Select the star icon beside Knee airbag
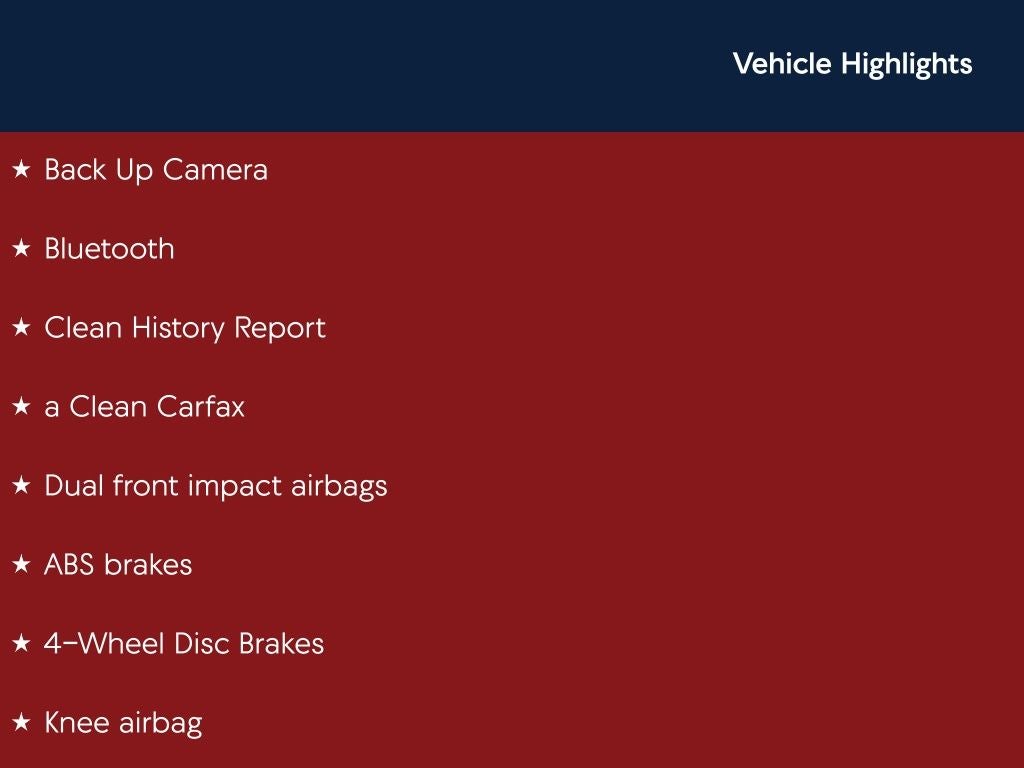 coord(21,723)
